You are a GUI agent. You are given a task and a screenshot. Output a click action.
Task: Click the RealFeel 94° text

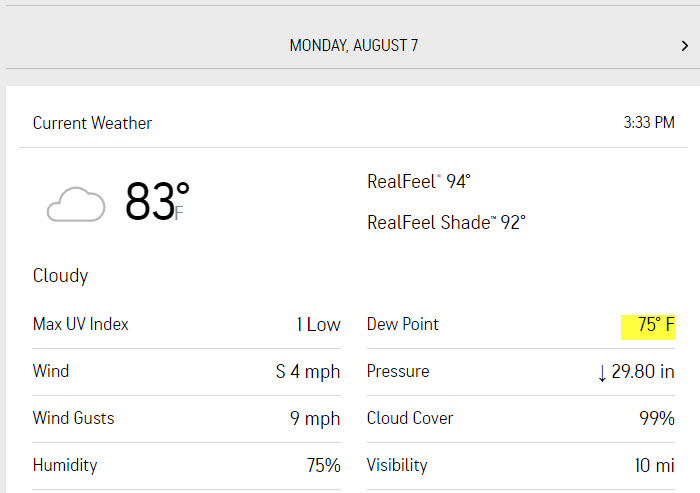tap(419, 181)
